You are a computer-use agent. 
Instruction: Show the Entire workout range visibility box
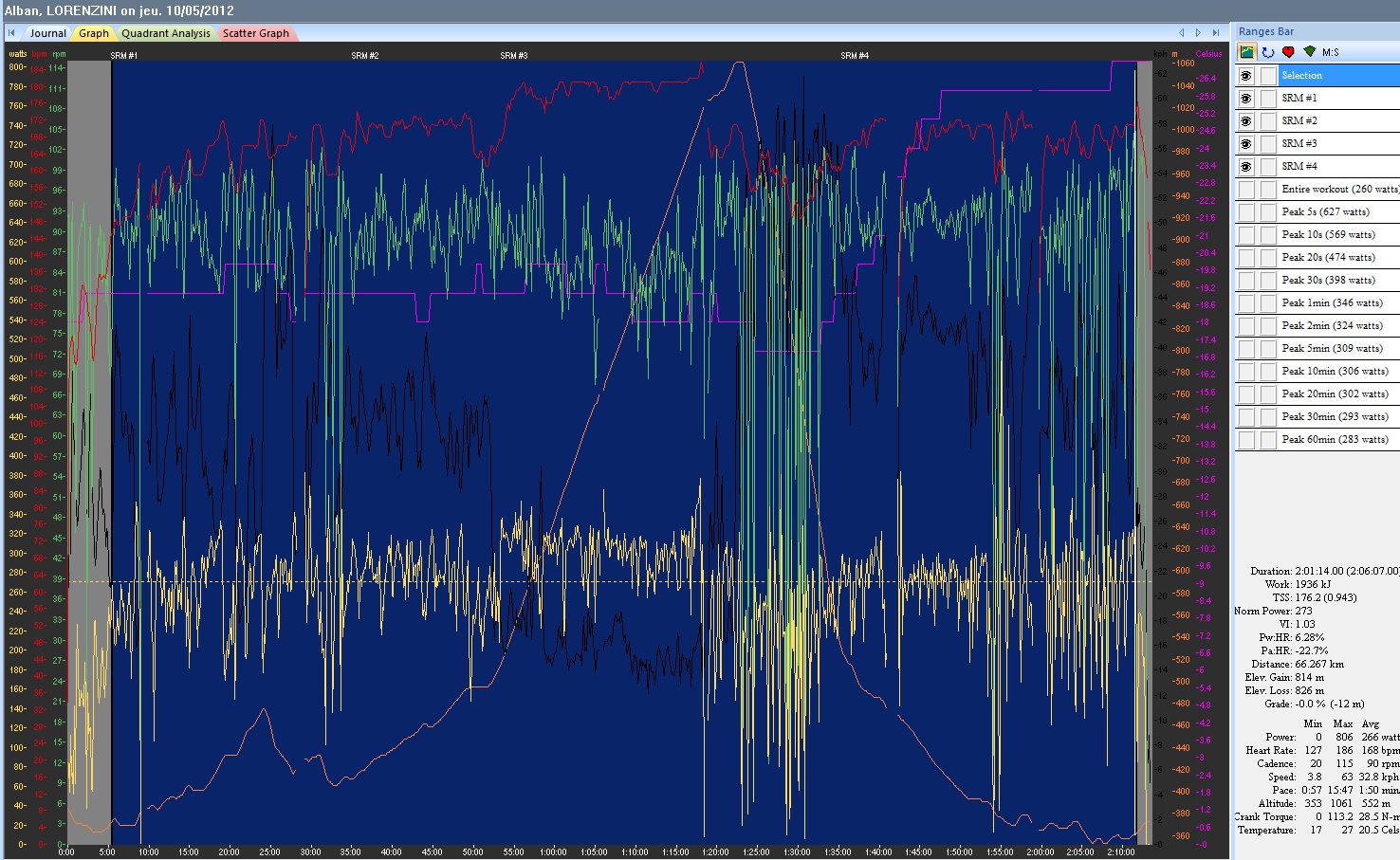pos(1246,190)
